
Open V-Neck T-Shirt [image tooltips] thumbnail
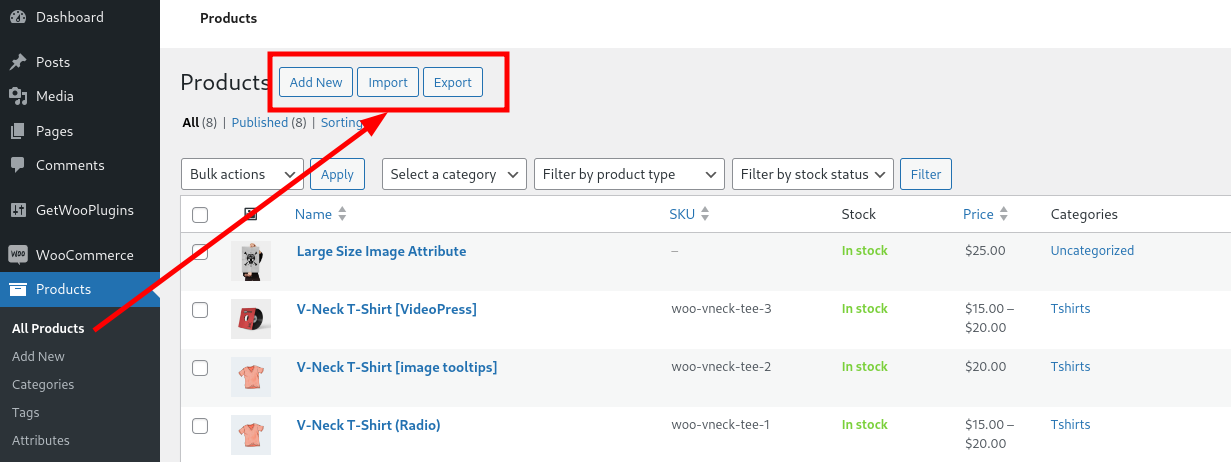click(250, 377)
